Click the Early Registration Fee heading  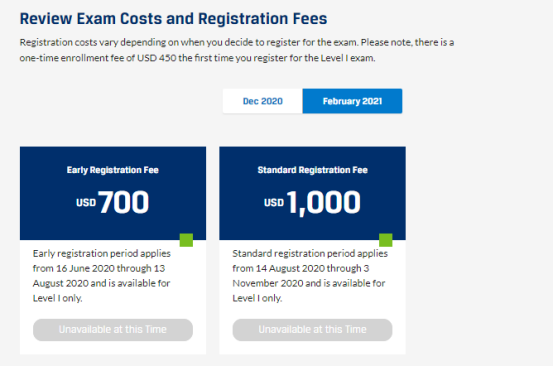pyautogui.click(x=113, y=170)
